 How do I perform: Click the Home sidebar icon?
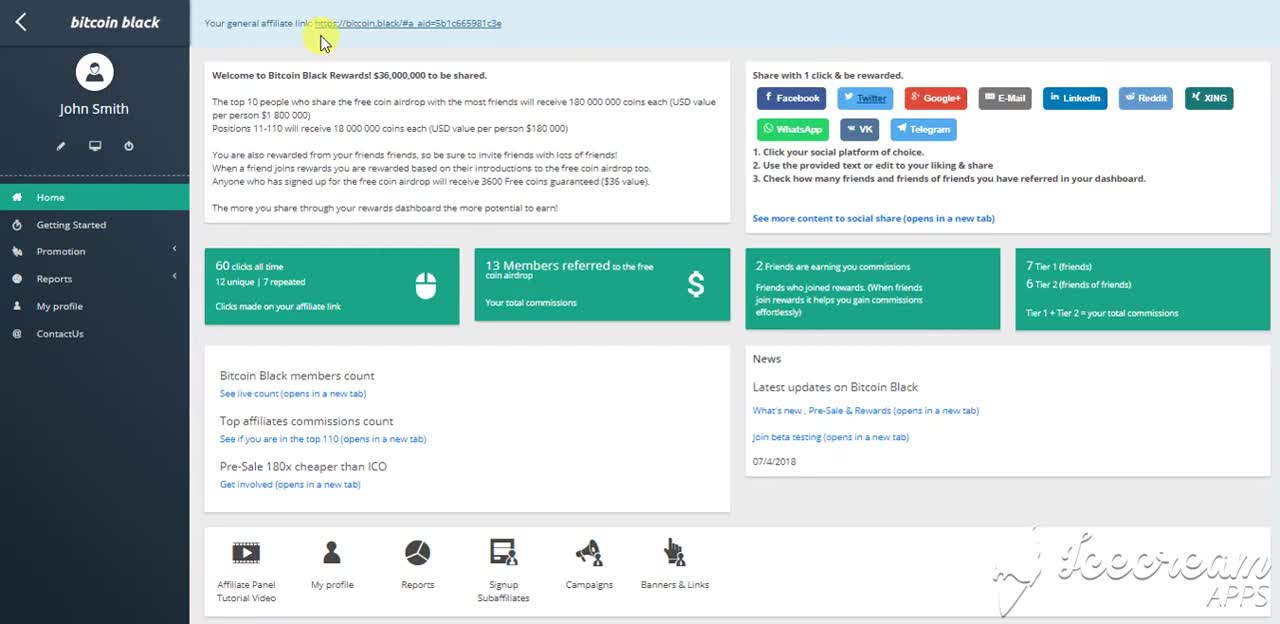coord(17,197)
